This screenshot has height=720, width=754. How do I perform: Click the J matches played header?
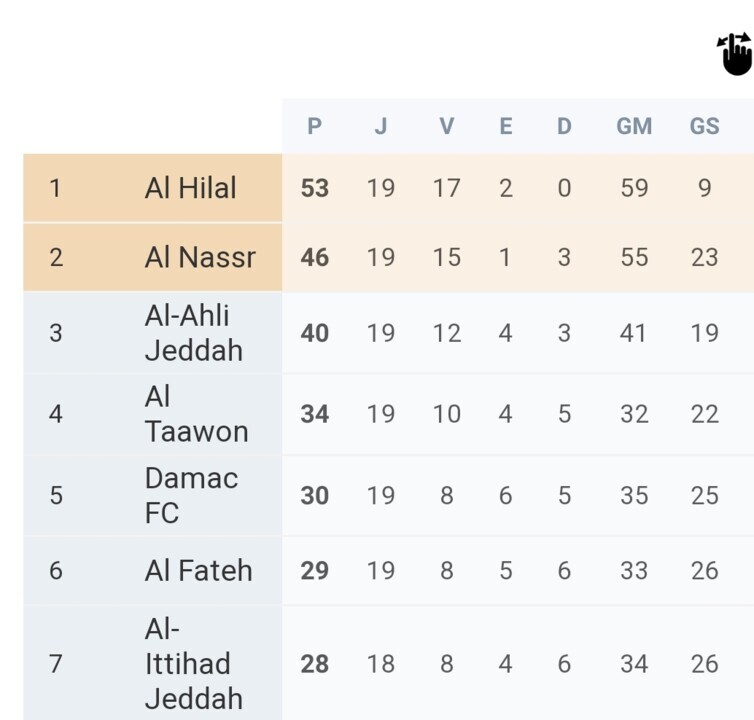pos(381,126)
